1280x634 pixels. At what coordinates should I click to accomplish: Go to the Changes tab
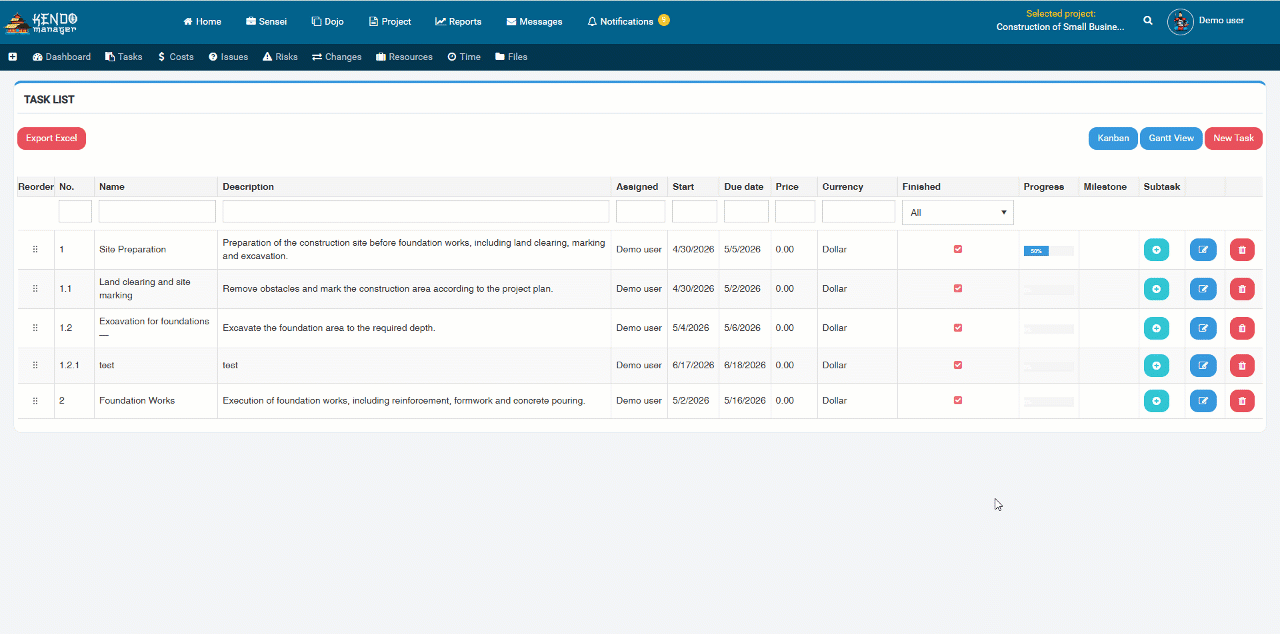tap(337, 57)
